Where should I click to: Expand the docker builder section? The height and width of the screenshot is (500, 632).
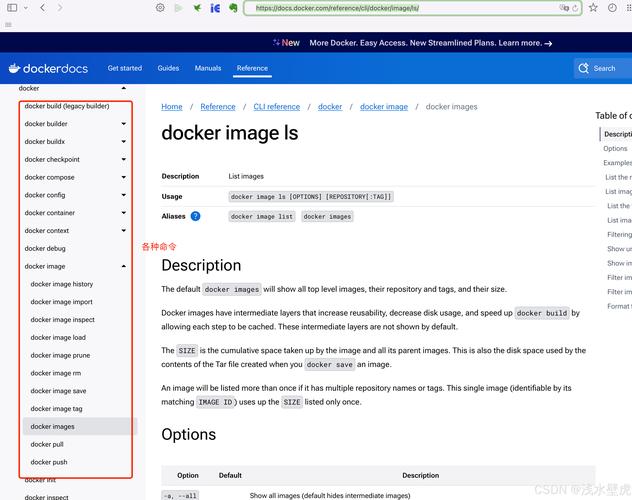(124, 124)
